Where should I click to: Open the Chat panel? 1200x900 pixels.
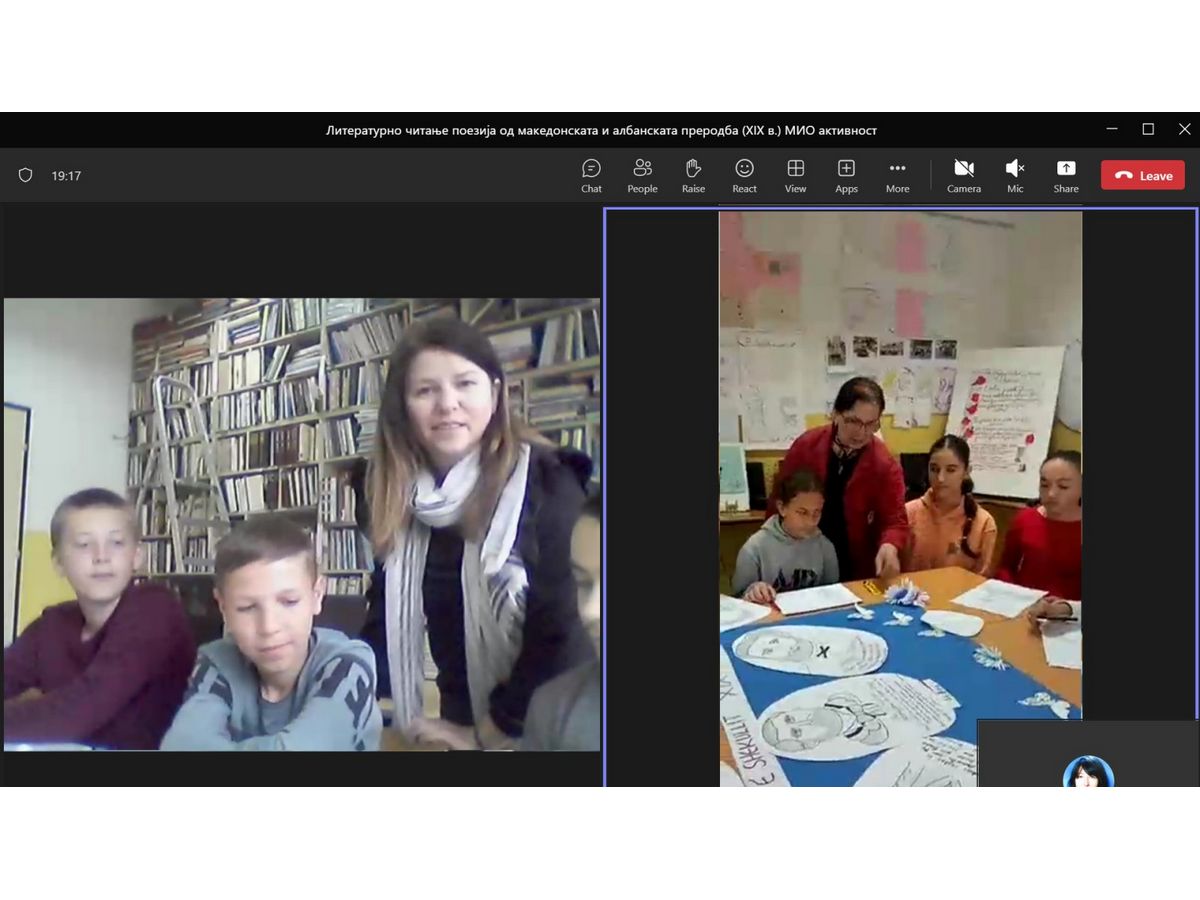coord(591,175)
